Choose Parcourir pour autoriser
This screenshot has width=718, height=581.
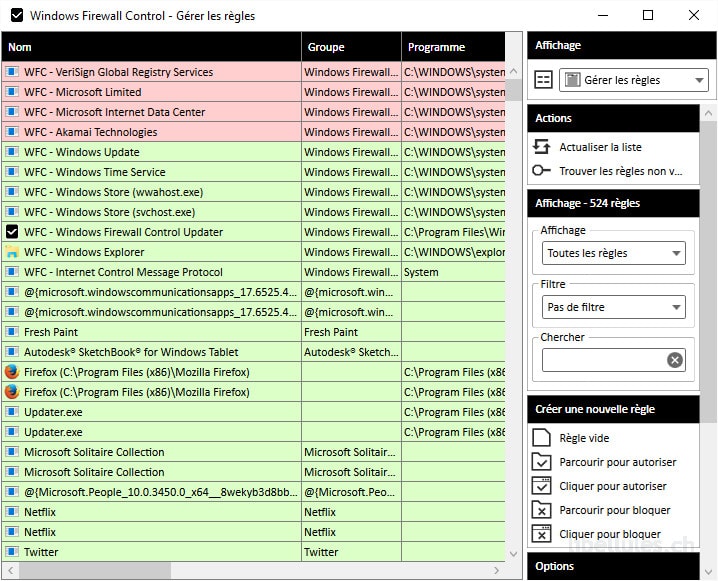[x=618, y=462]
